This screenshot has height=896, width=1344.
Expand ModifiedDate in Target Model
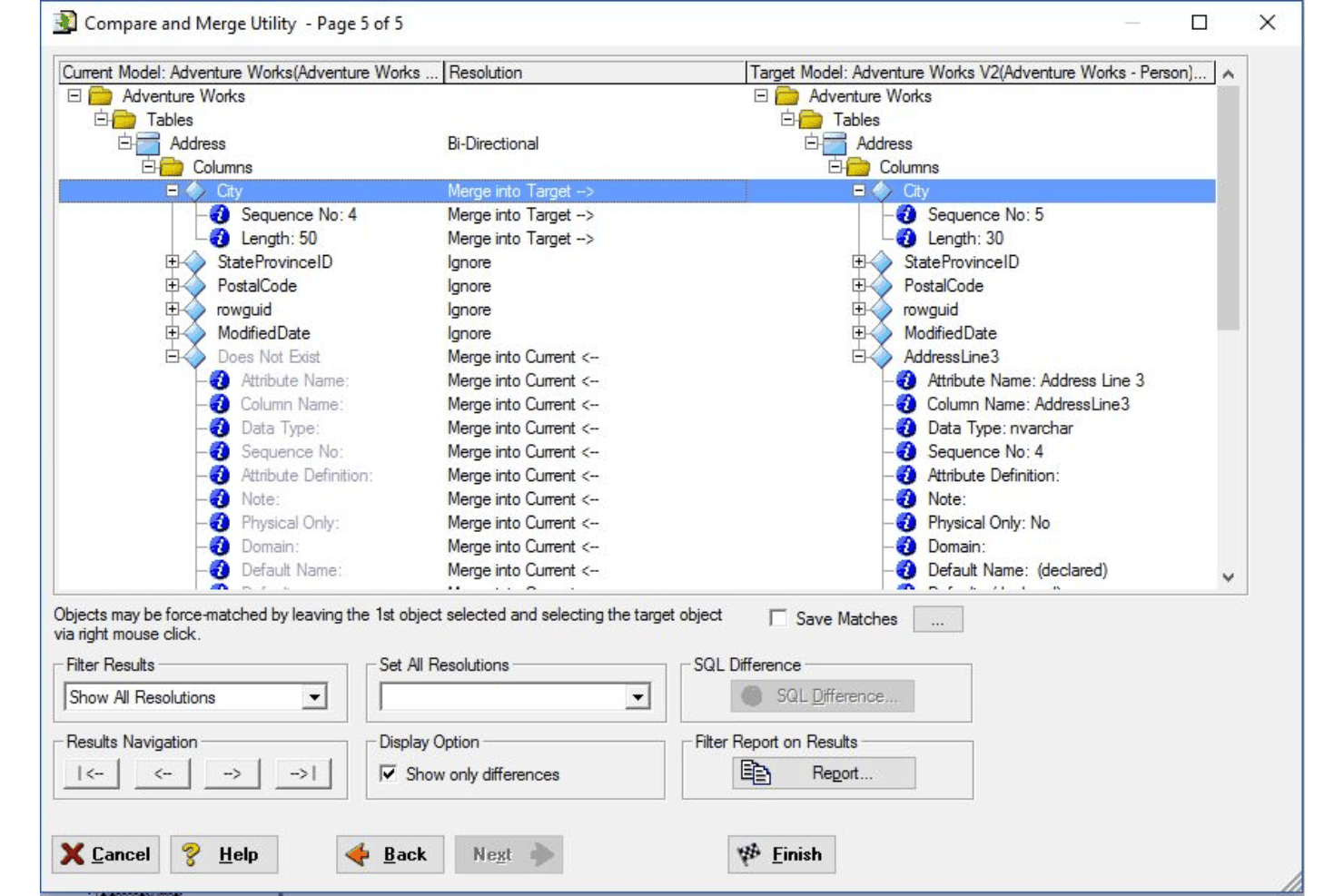coord(859,333)
